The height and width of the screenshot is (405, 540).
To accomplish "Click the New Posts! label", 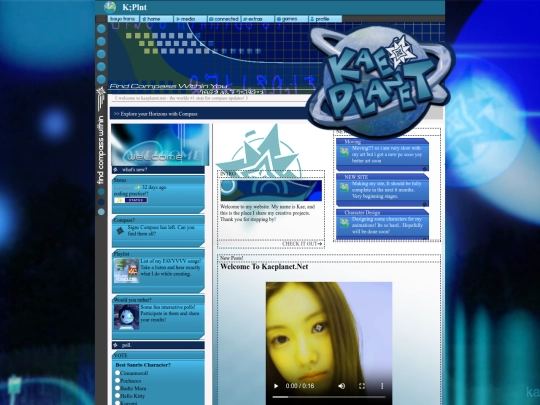I will (x=231, y=258).
